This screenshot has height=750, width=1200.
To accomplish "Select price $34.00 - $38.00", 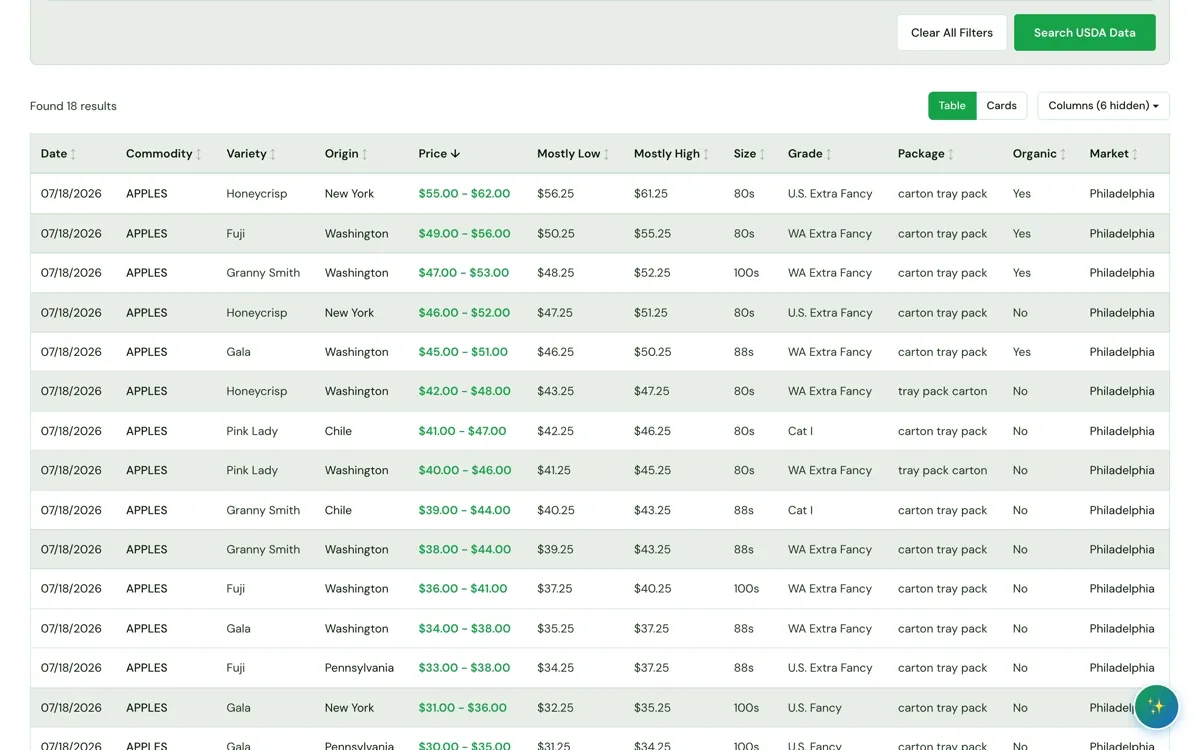I will 464,629.
